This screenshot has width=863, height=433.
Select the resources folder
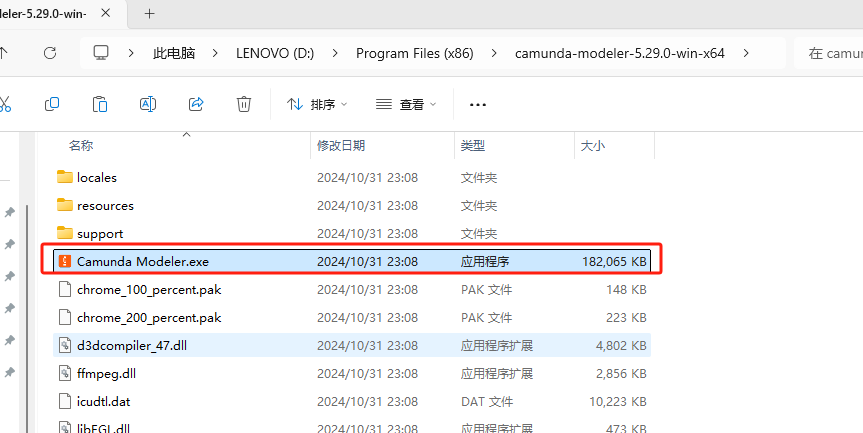point(352,206)
